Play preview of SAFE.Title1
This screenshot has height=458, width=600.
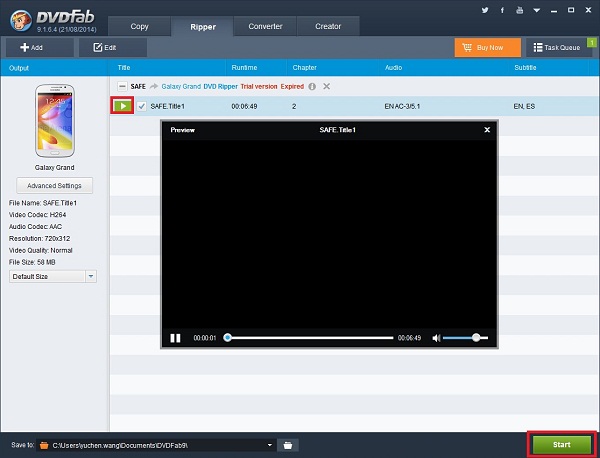122,106
